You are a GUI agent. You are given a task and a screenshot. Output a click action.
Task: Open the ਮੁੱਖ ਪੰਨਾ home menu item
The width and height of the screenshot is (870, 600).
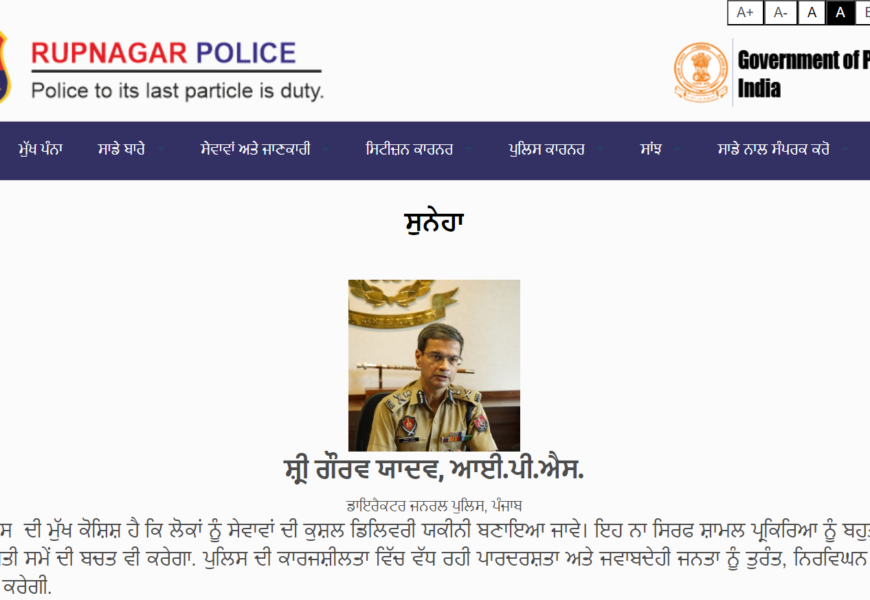click(41, 149)
